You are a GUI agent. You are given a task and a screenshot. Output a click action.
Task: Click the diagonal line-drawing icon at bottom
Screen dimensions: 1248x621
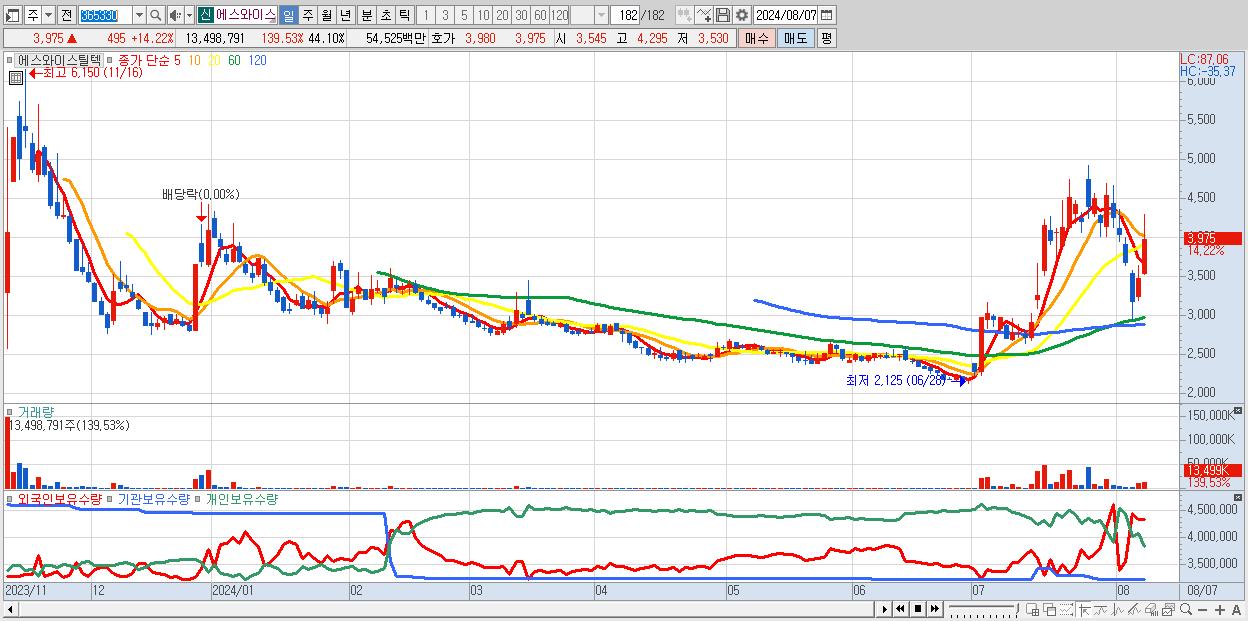coord(1134,610)
